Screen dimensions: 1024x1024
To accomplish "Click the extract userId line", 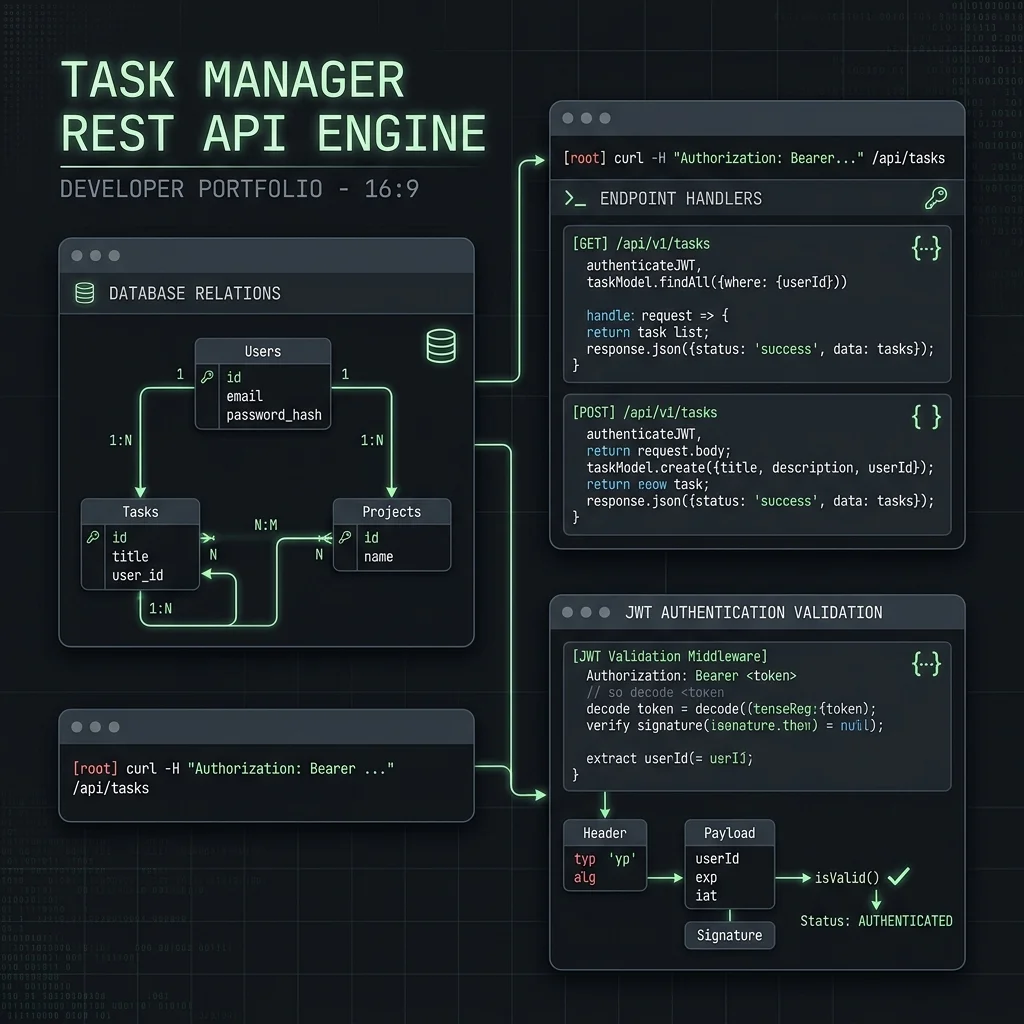I will tap(669, 758).
